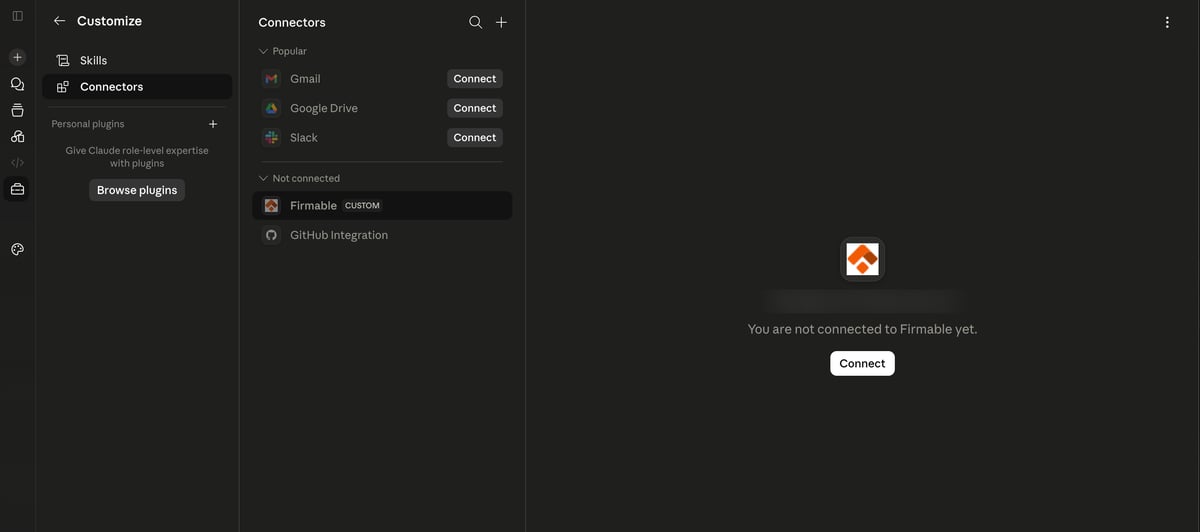Click the Google Drive connector name
The width and height of the screenshot is (1200, 532).
pyautogui.click(x=324, y=108)
